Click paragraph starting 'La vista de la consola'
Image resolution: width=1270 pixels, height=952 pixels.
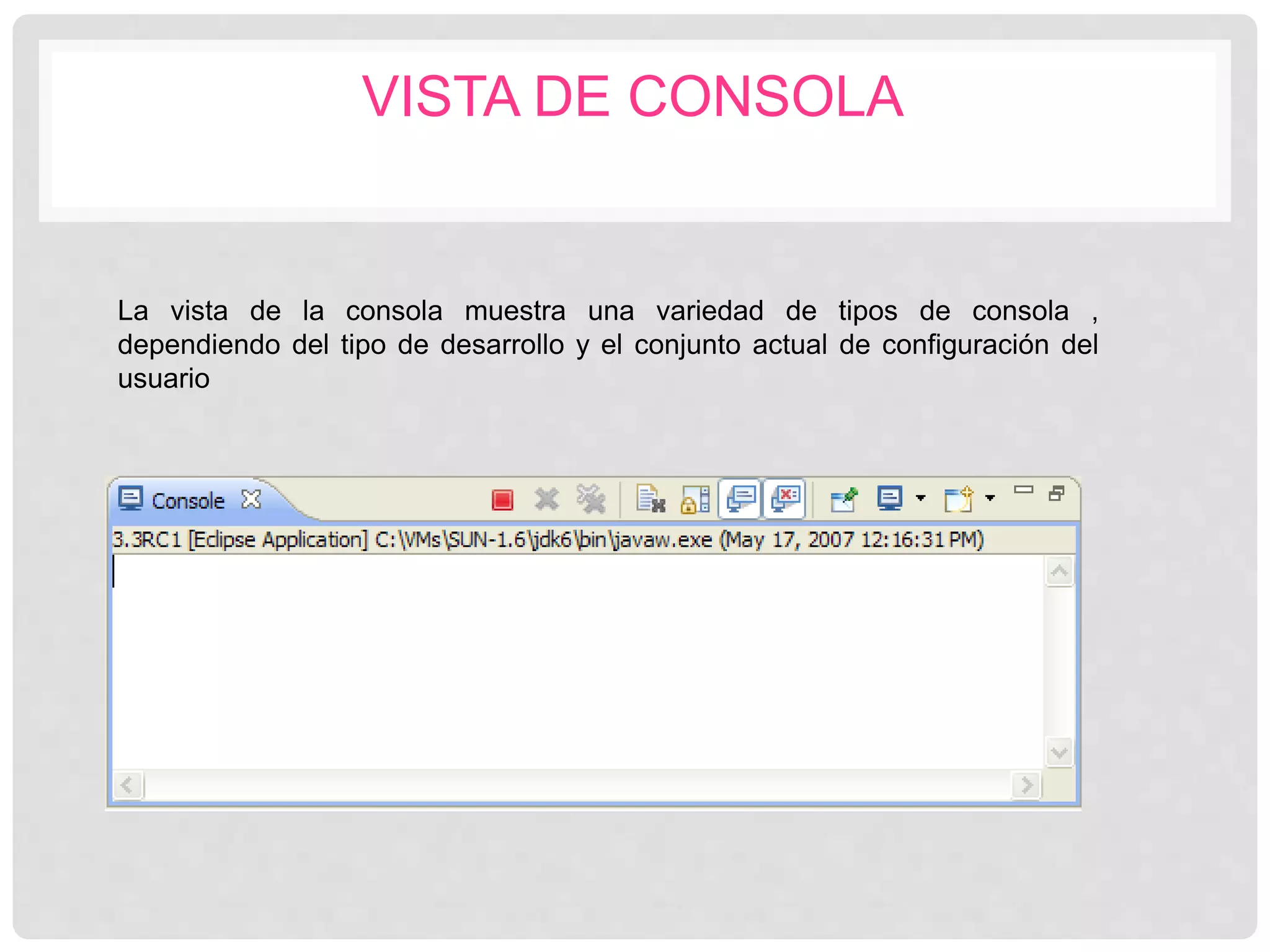point(608,345)
